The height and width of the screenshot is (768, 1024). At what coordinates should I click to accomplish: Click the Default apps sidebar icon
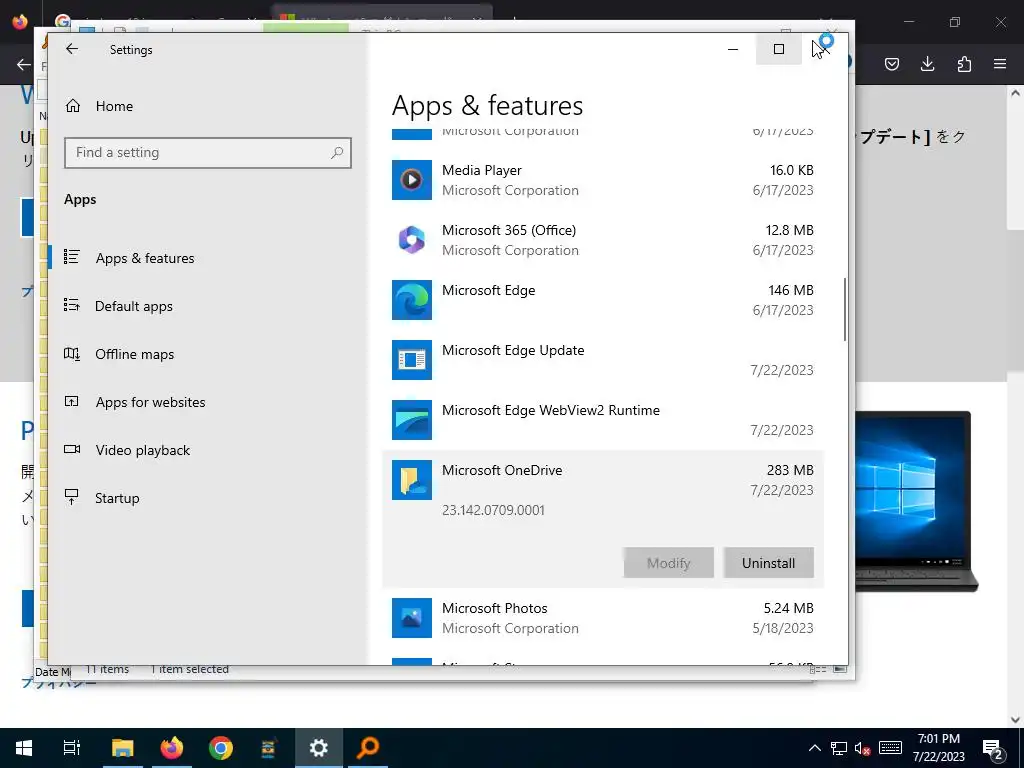(x=72, y=305)
